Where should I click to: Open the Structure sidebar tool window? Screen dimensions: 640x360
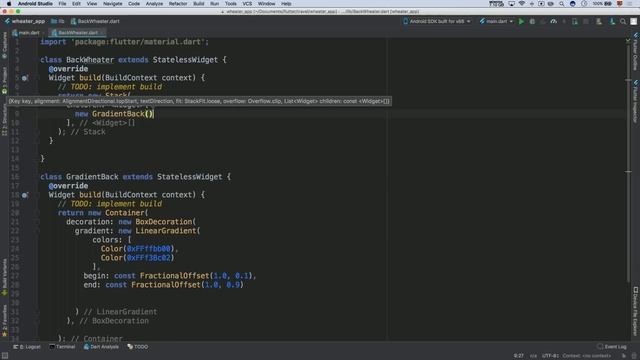[x=4, y=119]
